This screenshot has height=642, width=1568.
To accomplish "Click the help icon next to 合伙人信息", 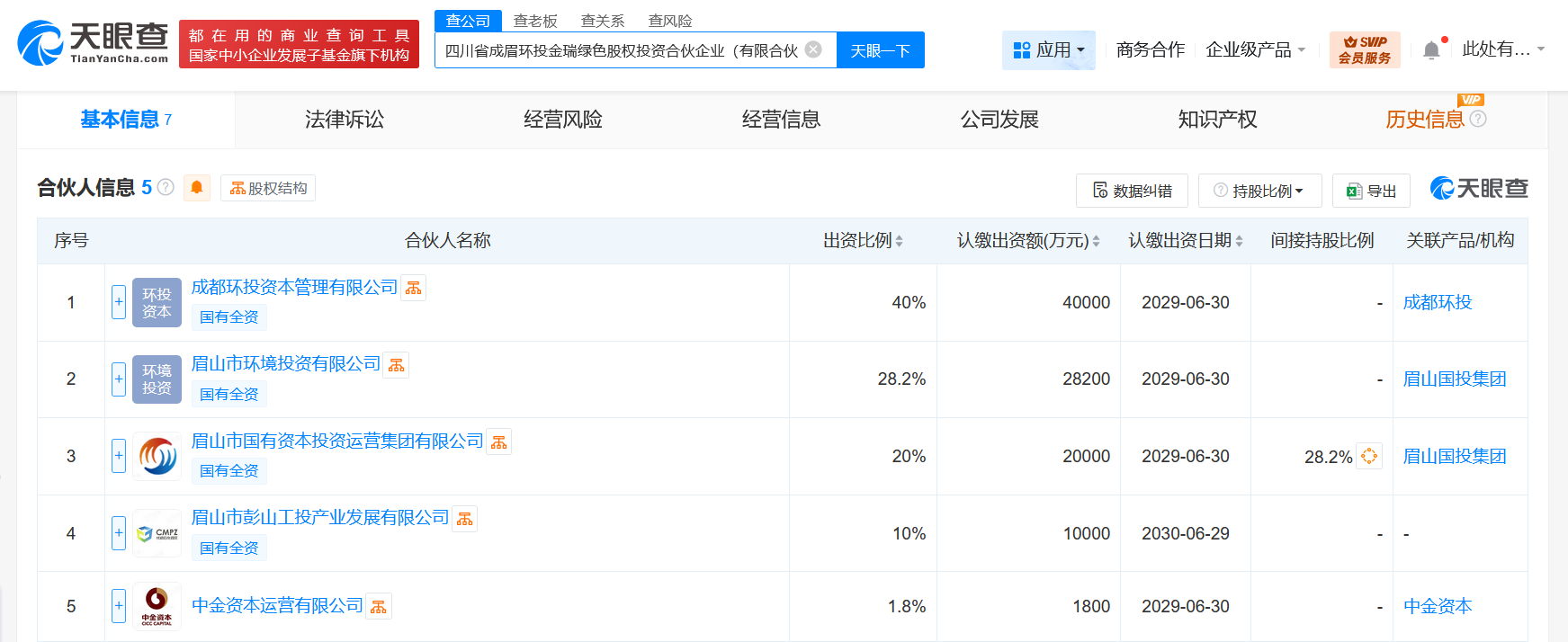I will (x=166, y=187).
